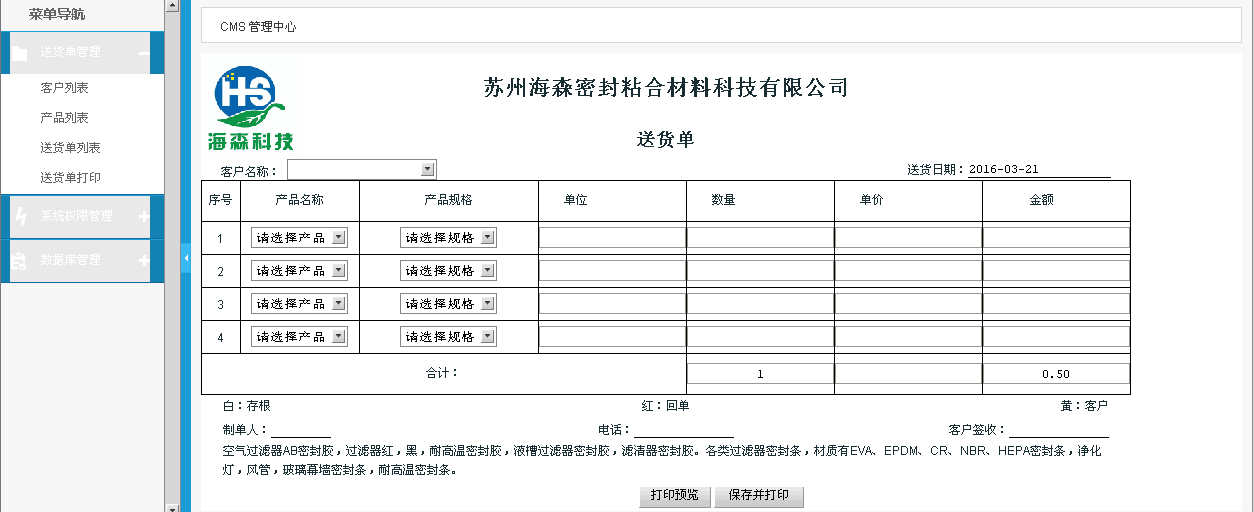
Task: Focus row 1 数量 input field
Action: 760,238
